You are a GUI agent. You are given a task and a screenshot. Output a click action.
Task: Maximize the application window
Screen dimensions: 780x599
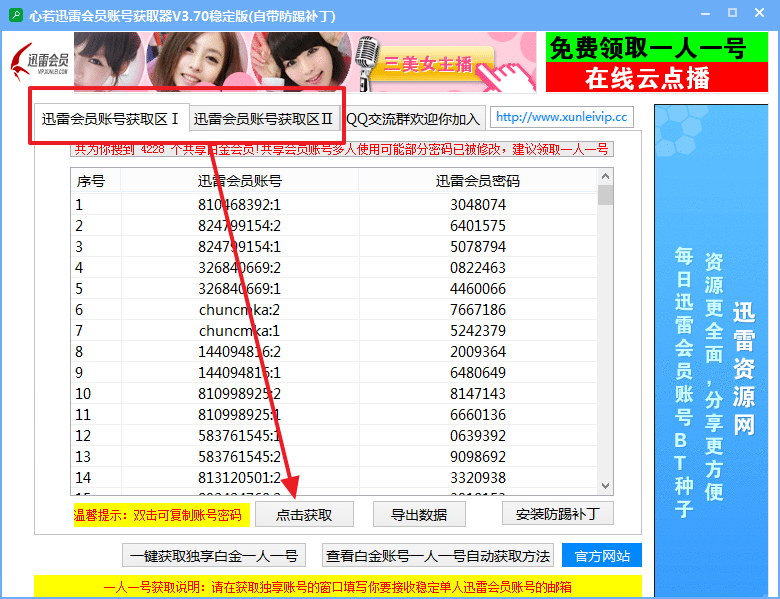732,13
